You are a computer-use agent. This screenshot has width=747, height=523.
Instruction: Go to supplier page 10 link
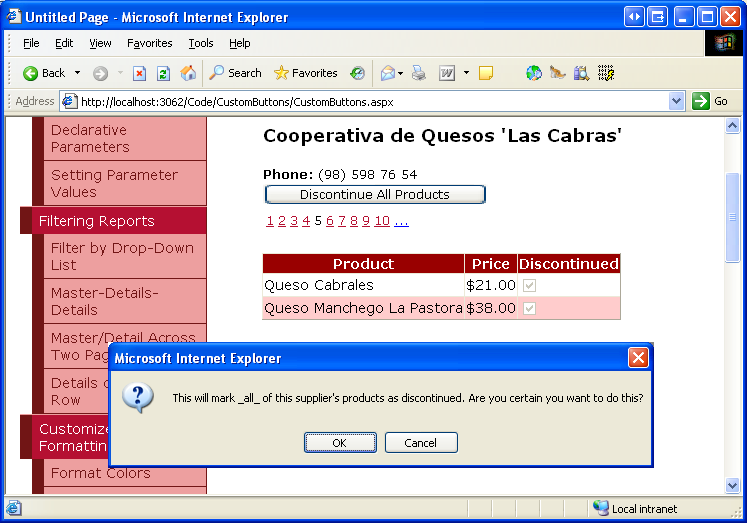(382, 221)
